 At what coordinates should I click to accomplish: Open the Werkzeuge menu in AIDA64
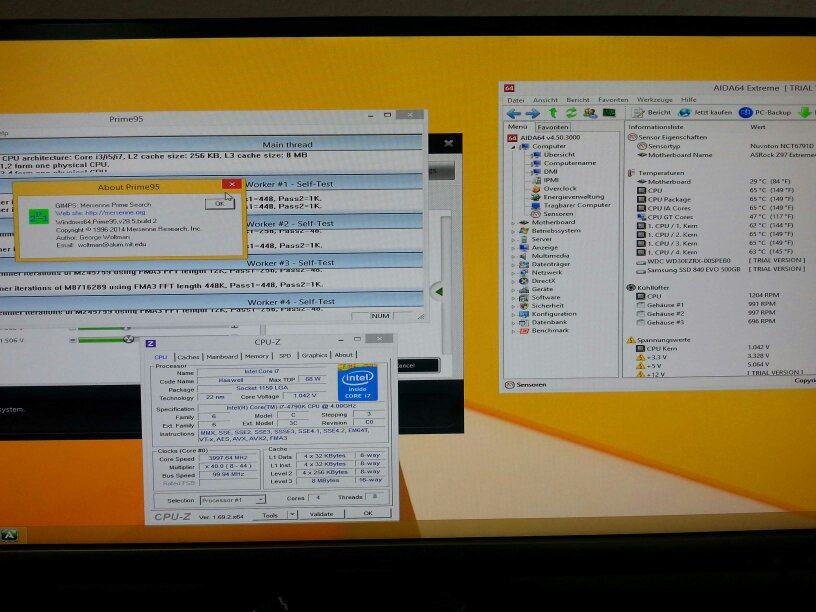654,100
